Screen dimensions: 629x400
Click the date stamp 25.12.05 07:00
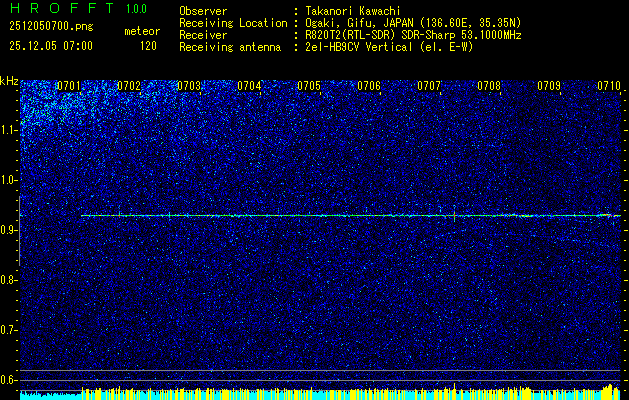coord(51,46)
